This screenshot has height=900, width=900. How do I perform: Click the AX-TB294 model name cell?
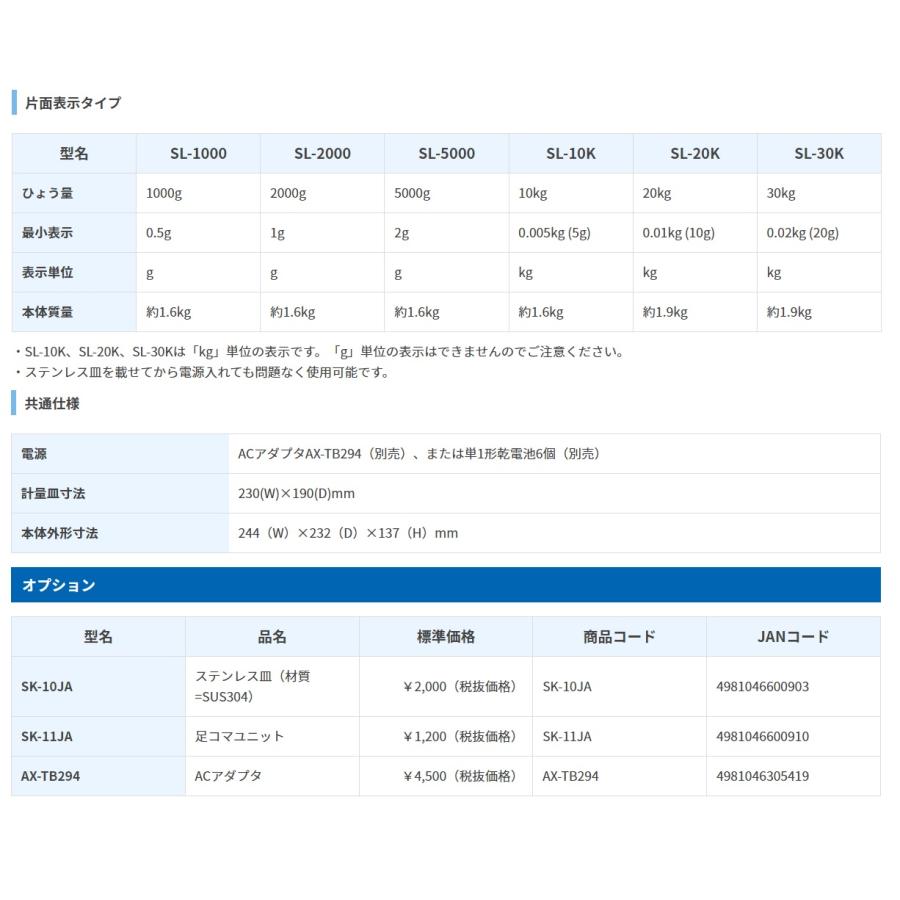50,776
